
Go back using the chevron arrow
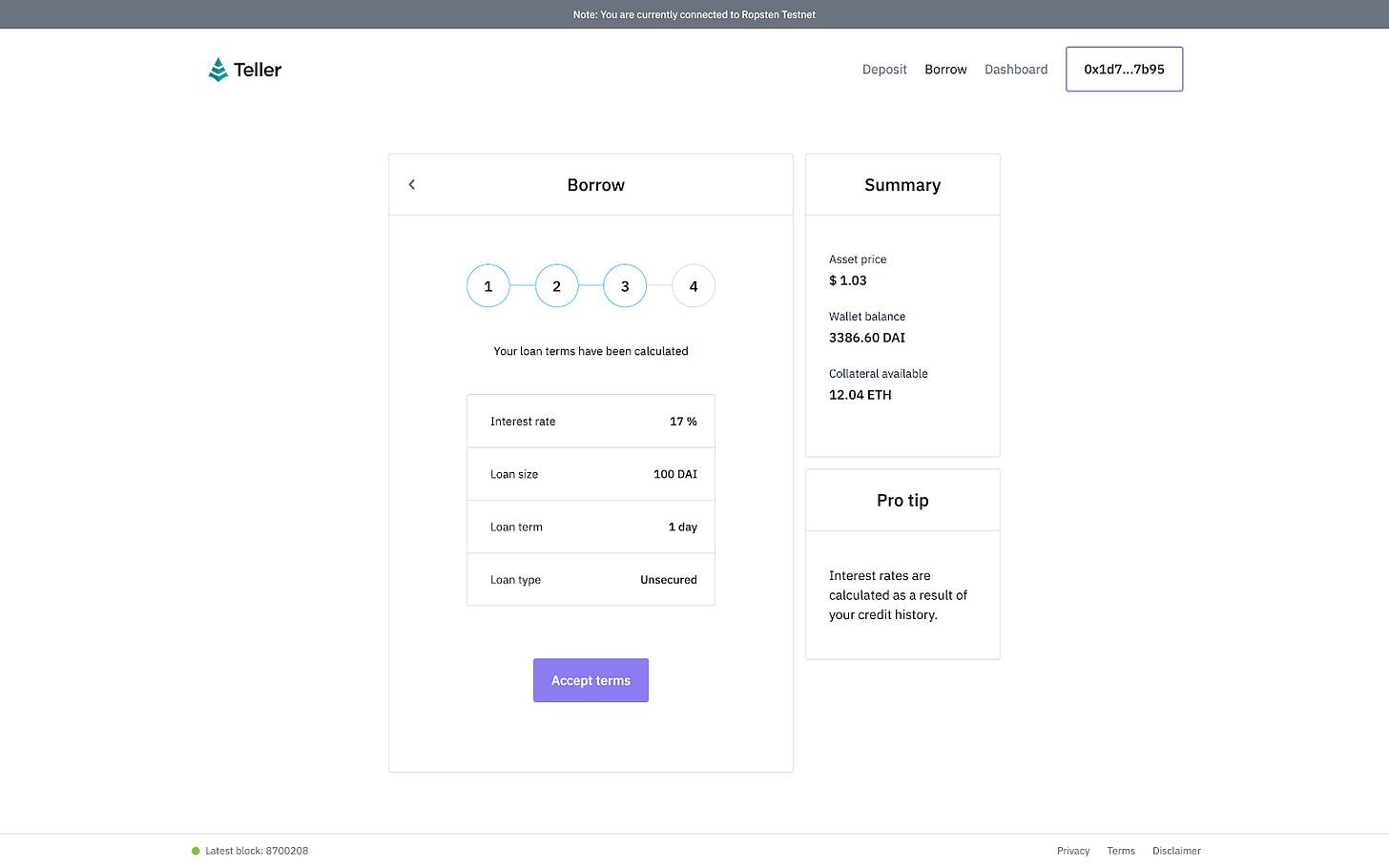pos(412,184)
